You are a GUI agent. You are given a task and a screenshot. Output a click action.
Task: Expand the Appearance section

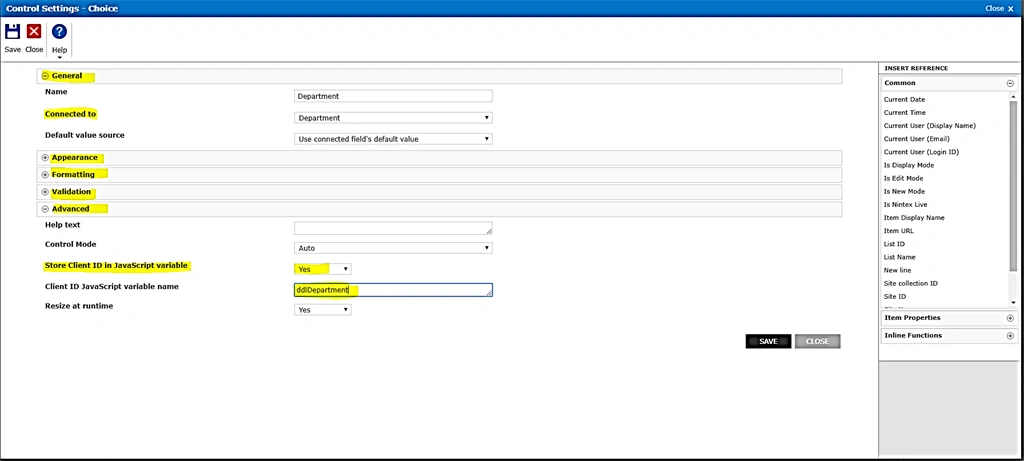45,157
